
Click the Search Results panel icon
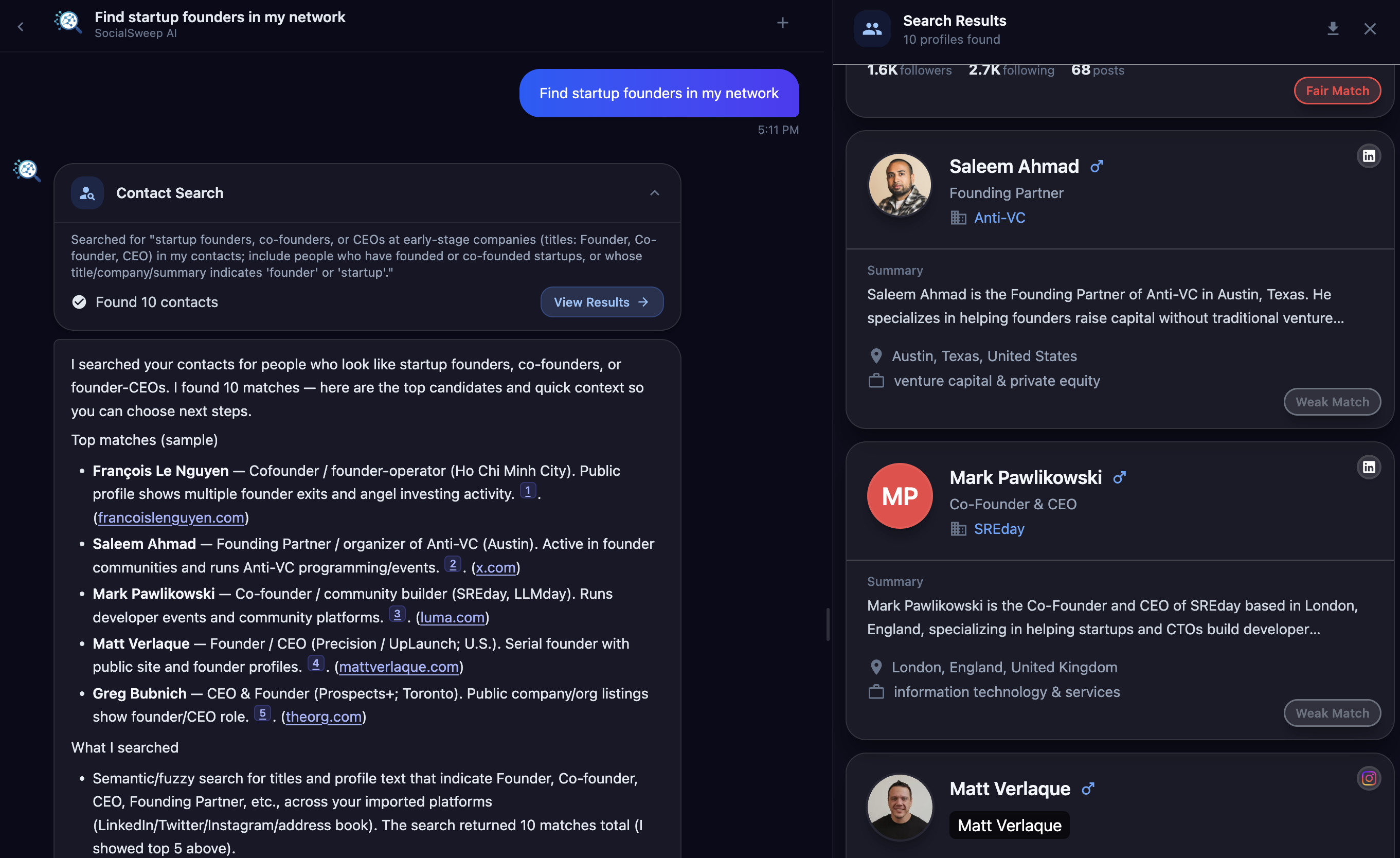point(872,28)
